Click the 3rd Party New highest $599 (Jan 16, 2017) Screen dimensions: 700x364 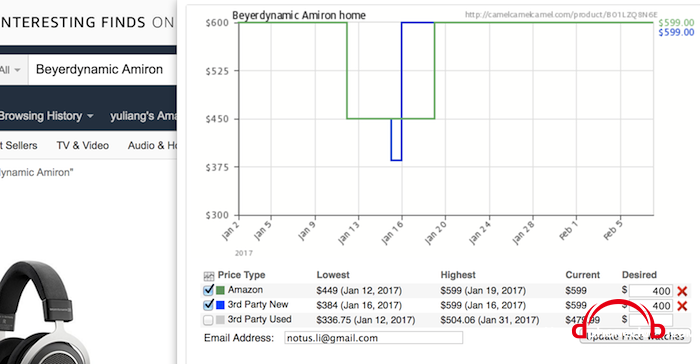point(483,305)
